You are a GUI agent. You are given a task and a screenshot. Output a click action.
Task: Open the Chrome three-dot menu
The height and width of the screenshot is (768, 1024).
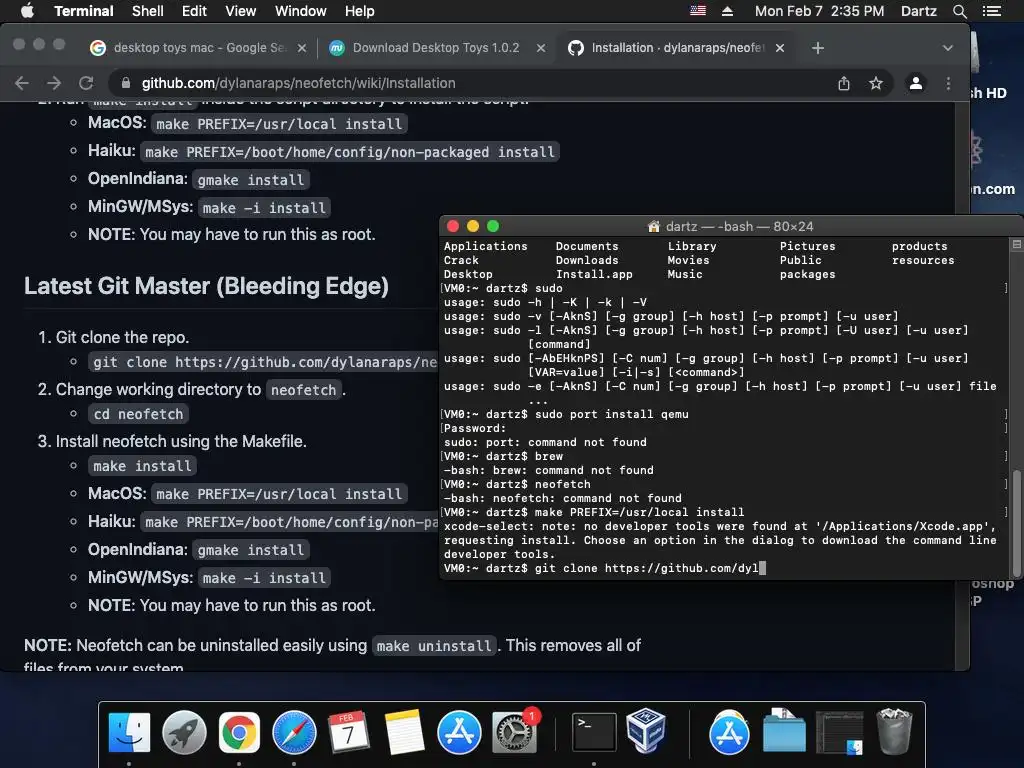(x=948, y=83)
